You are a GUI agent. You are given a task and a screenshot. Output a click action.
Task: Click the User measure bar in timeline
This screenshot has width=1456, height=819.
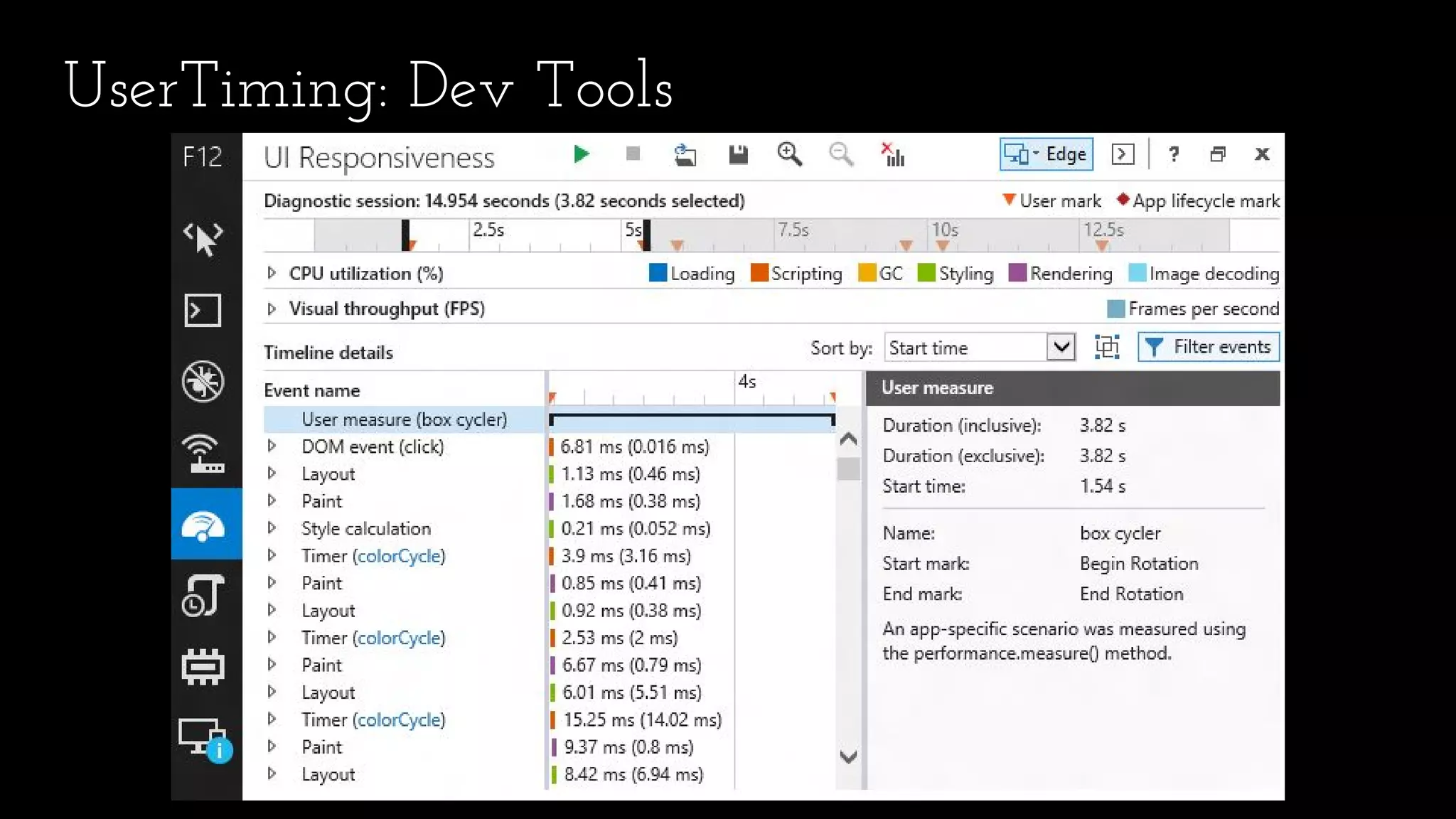pos(692,419)
